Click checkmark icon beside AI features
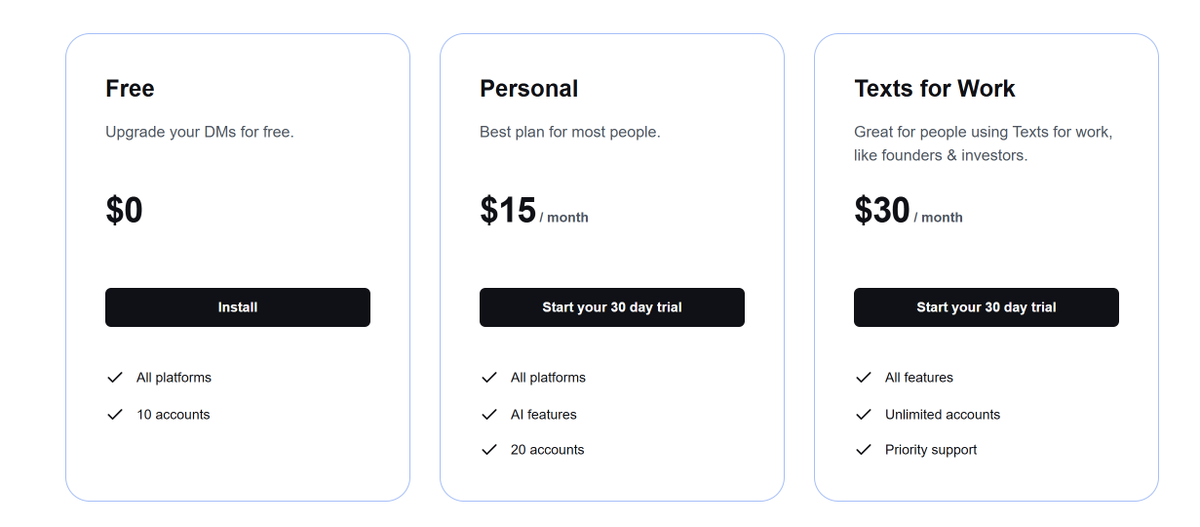The height and width of the screenshot is (527, 1200). (x=489, y=414)
